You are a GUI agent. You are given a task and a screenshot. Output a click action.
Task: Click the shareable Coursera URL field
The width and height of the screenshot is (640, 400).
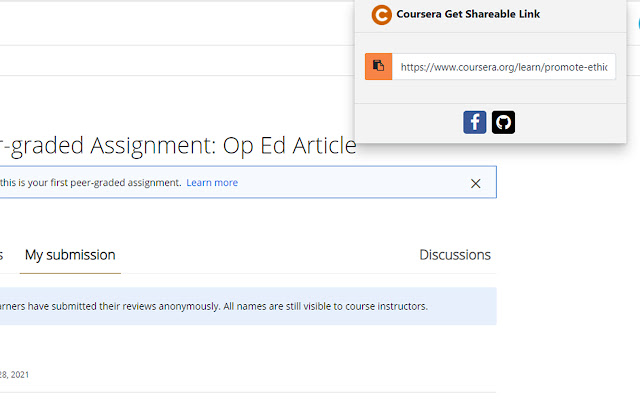click(x=504, y=67)
